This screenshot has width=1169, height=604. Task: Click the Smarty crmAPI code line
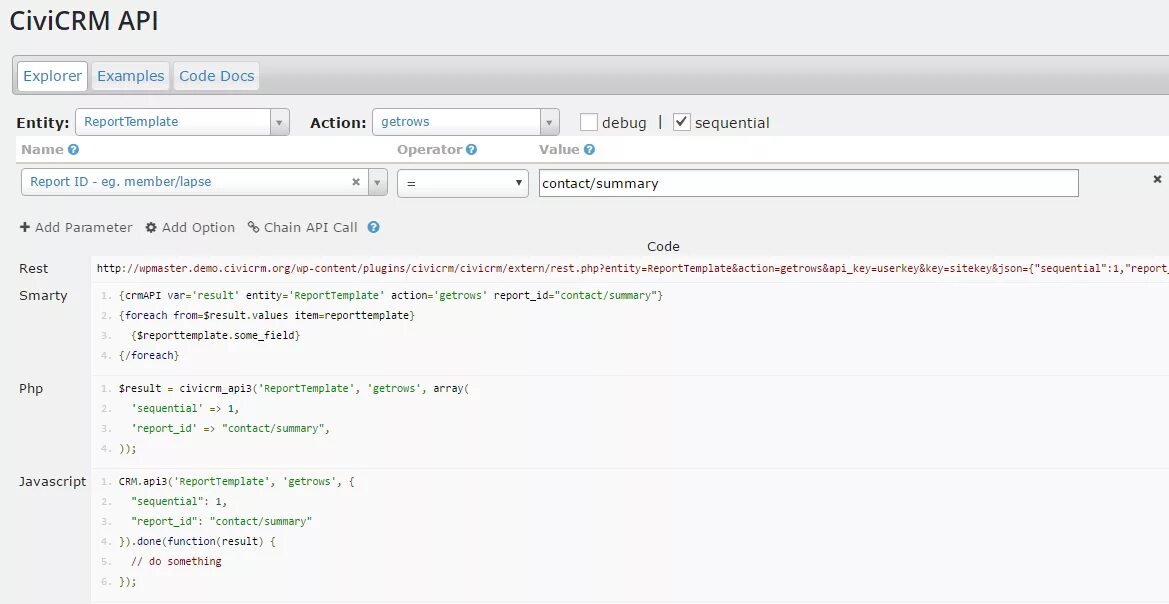click(x=391, y=296)
